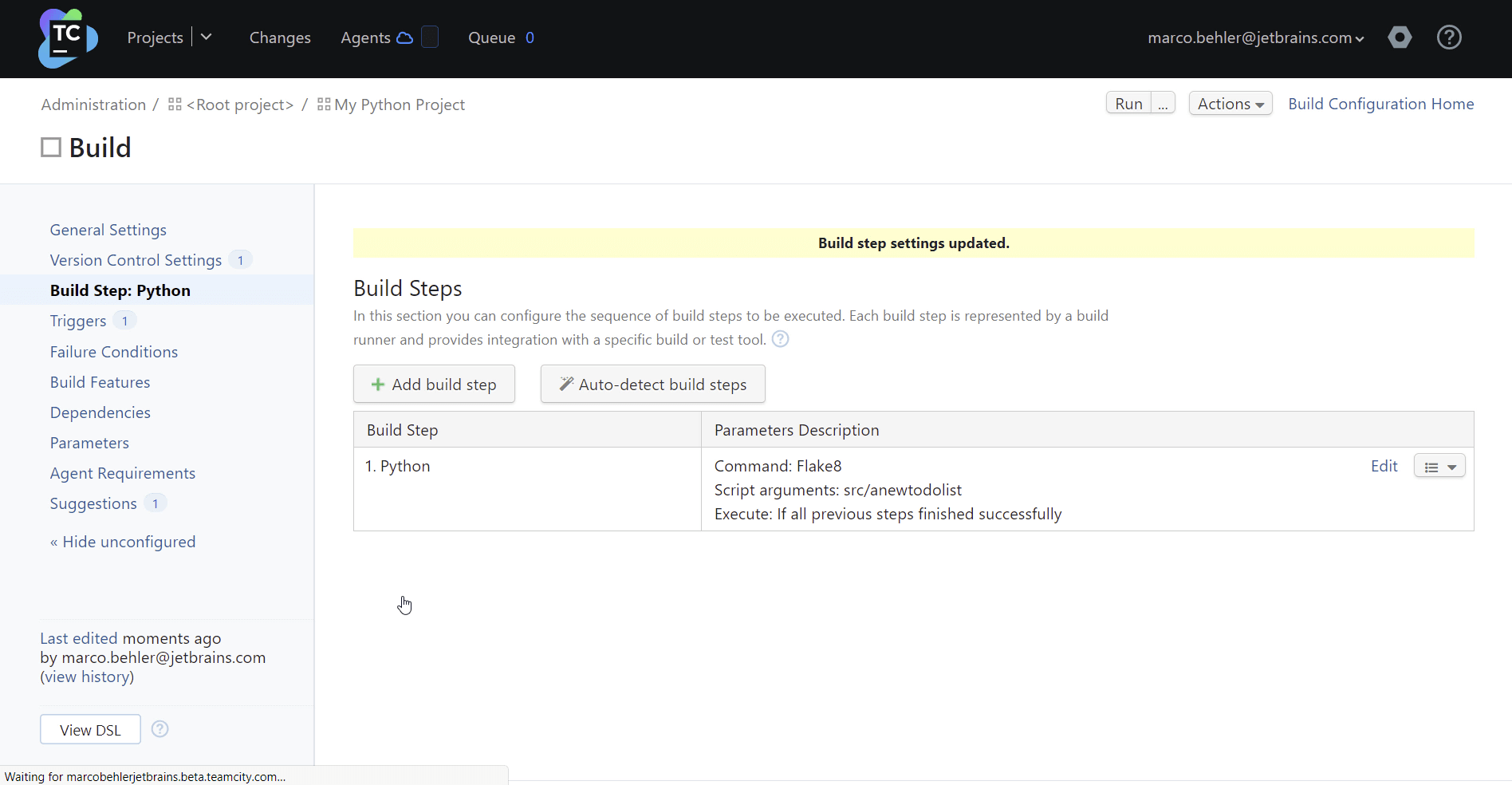Click the TeamCity logo icon
This screenshot has width=1512, height=785.
[x=68, y=38]
